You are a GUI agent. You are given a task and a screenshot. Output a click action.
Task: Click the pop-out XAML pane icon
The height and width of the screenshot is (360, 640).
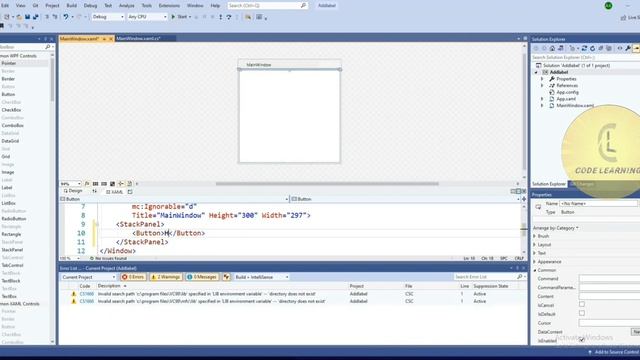tap(130, 191)
